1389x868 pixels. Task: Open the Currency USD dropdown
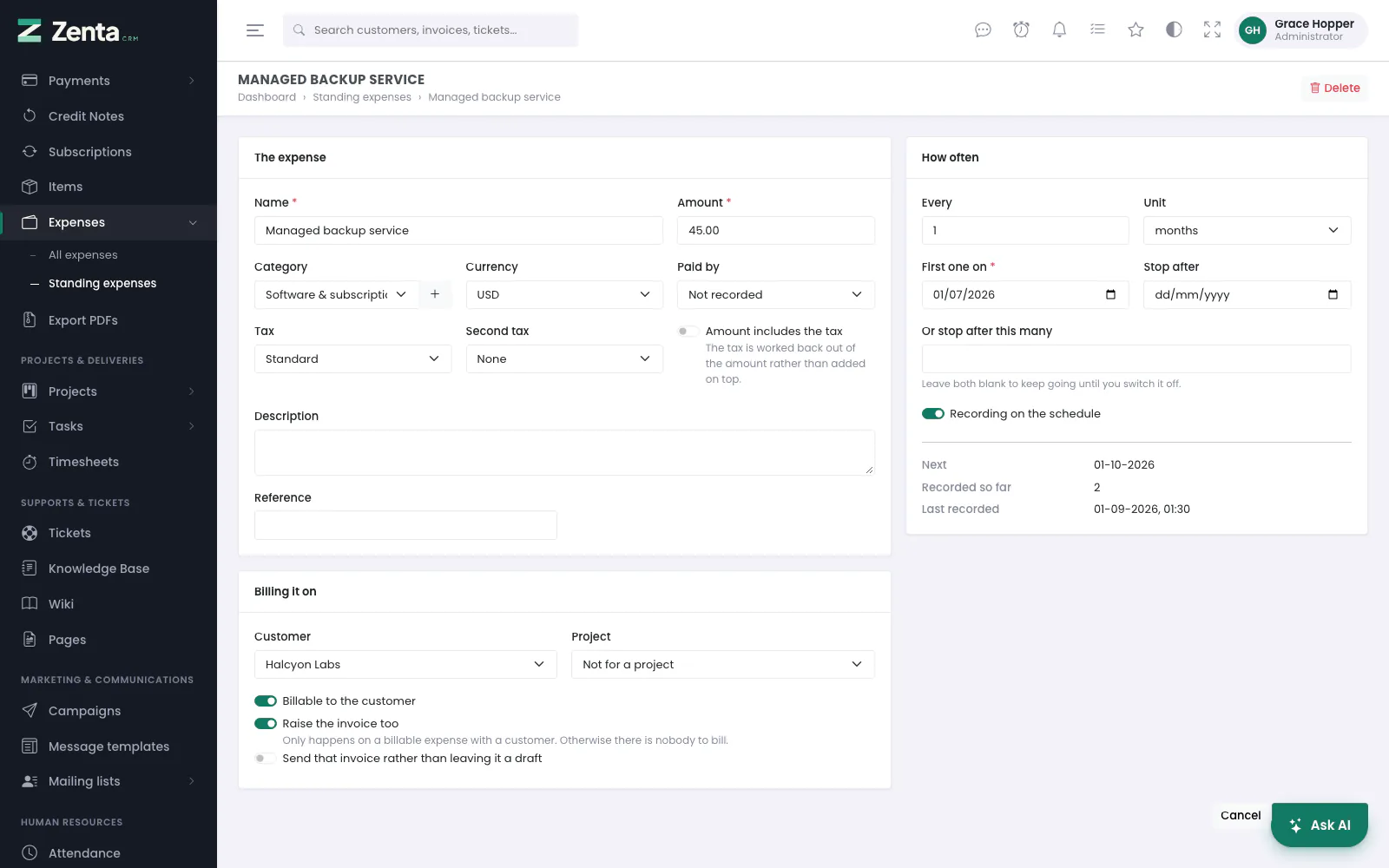coord(564,294)
